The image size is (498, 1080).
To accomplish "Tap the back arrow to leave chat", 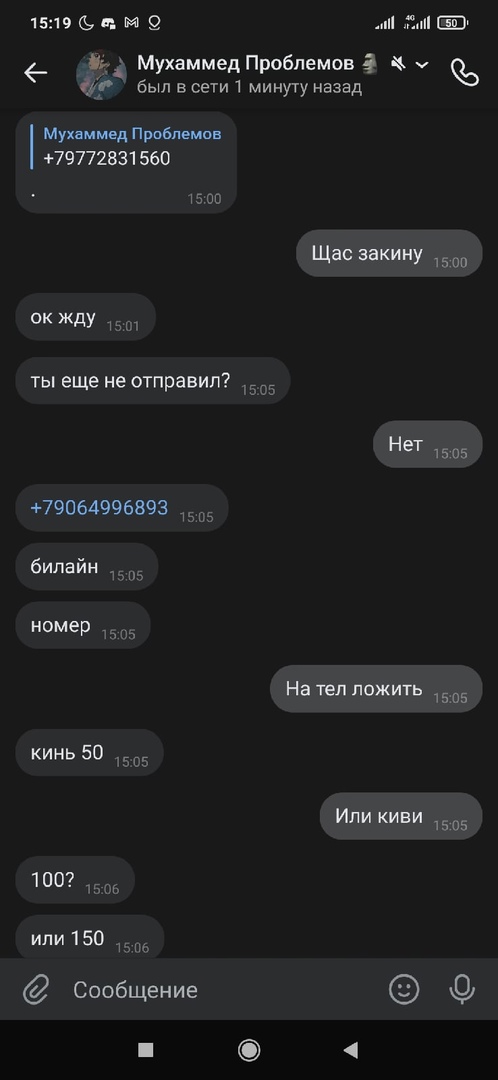I will tap(35, 73).
